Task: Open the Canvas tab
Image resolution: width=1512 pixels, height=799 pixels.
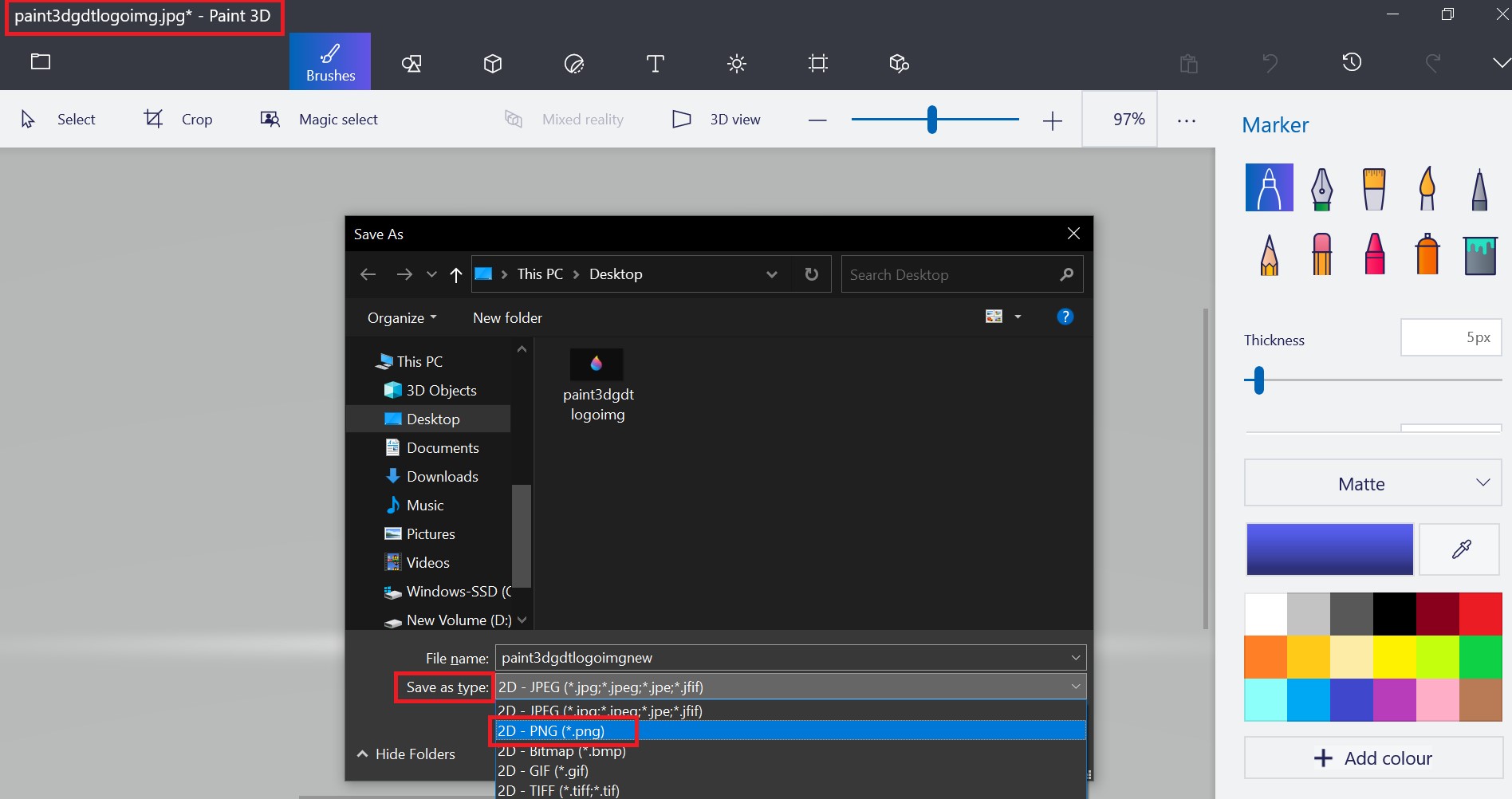Action: [x=818, y=63]
